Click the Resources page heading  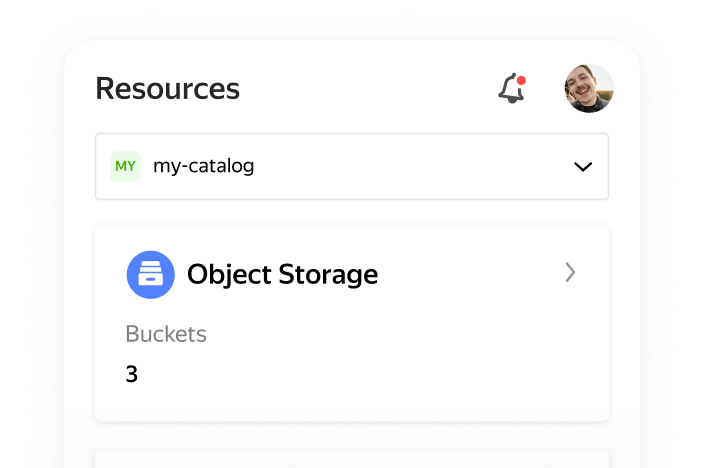click(x=167, y=88)
